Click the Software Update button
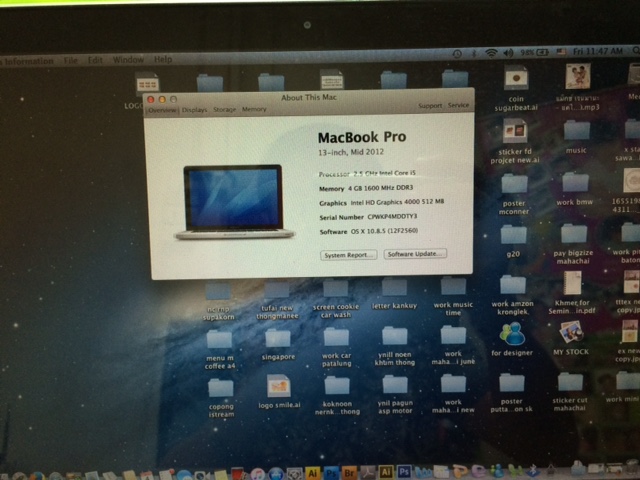This screenshot has width=640, height=480. (x=415, y=254)
